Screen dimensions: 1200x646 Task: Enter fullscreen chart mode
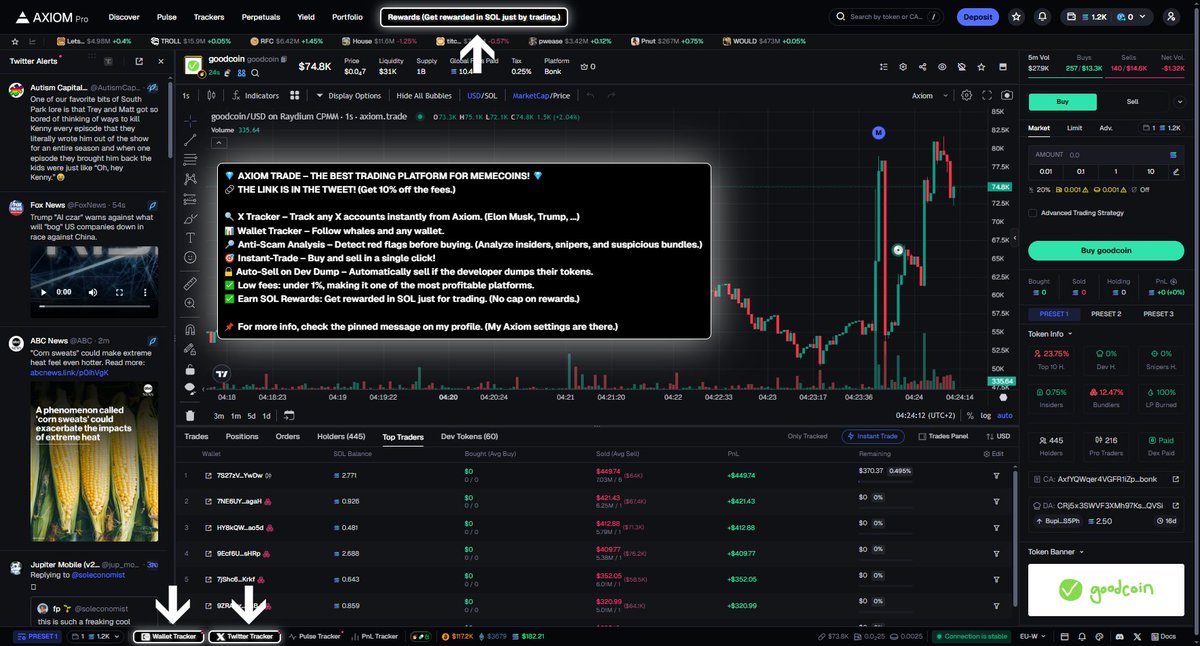click(987, 96)
